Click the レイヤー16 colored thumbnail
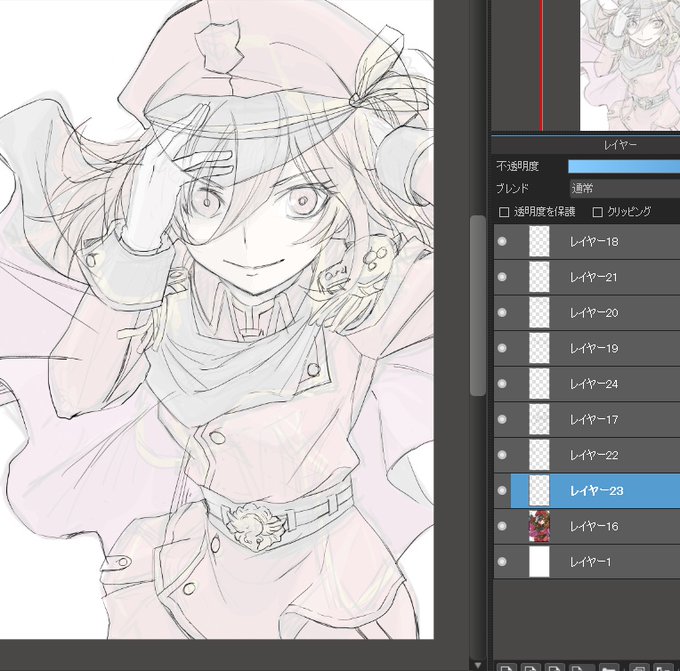Viewport: 680px width, 671px height. pos(539,526)
